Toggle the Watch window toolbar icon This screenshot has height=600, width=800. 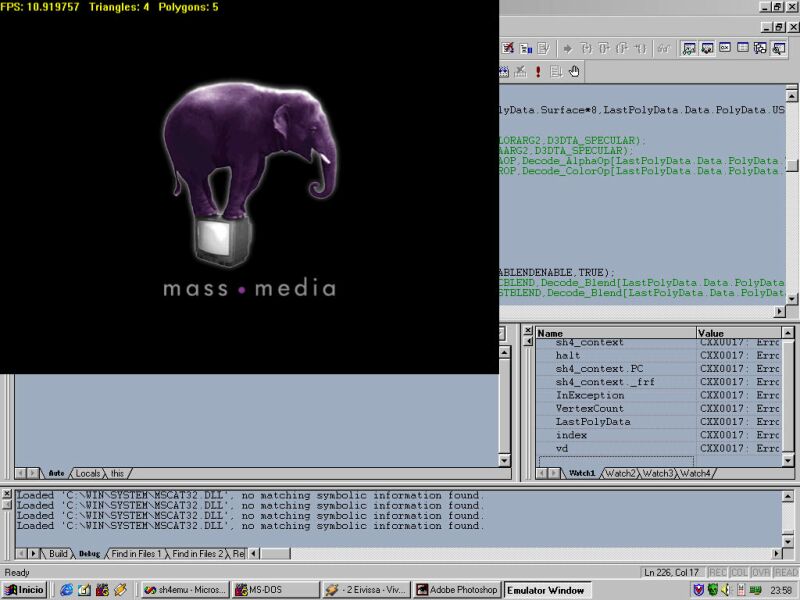pos(689,48)
